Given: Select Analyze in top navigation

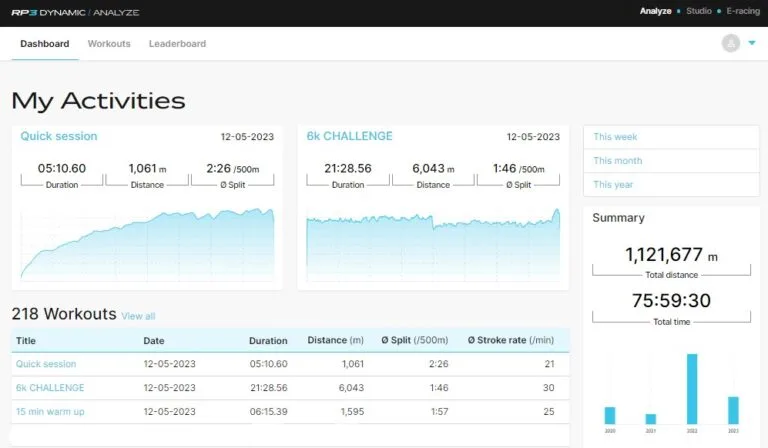Looking at the screenshot, I should [655, 12].
